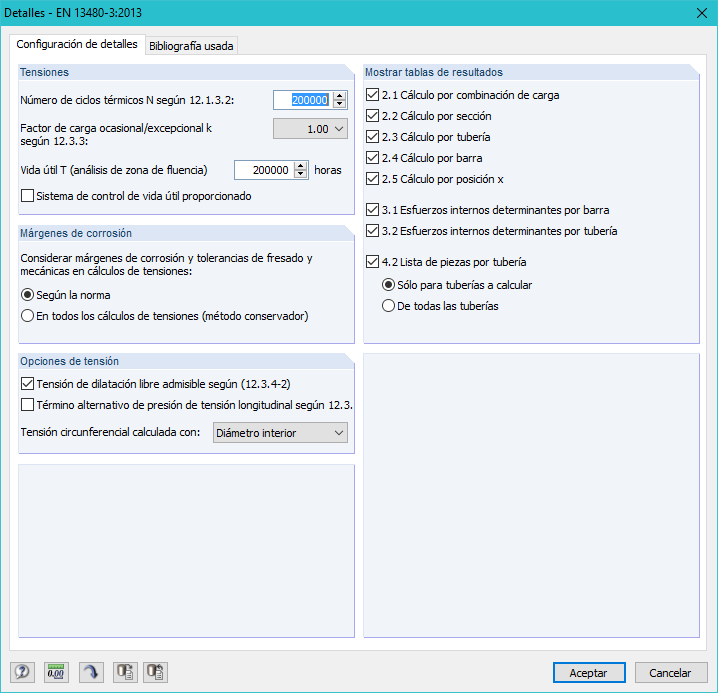Enable Término alternativo de presión checkbox

pyautogui.click(x=27, y=405)
